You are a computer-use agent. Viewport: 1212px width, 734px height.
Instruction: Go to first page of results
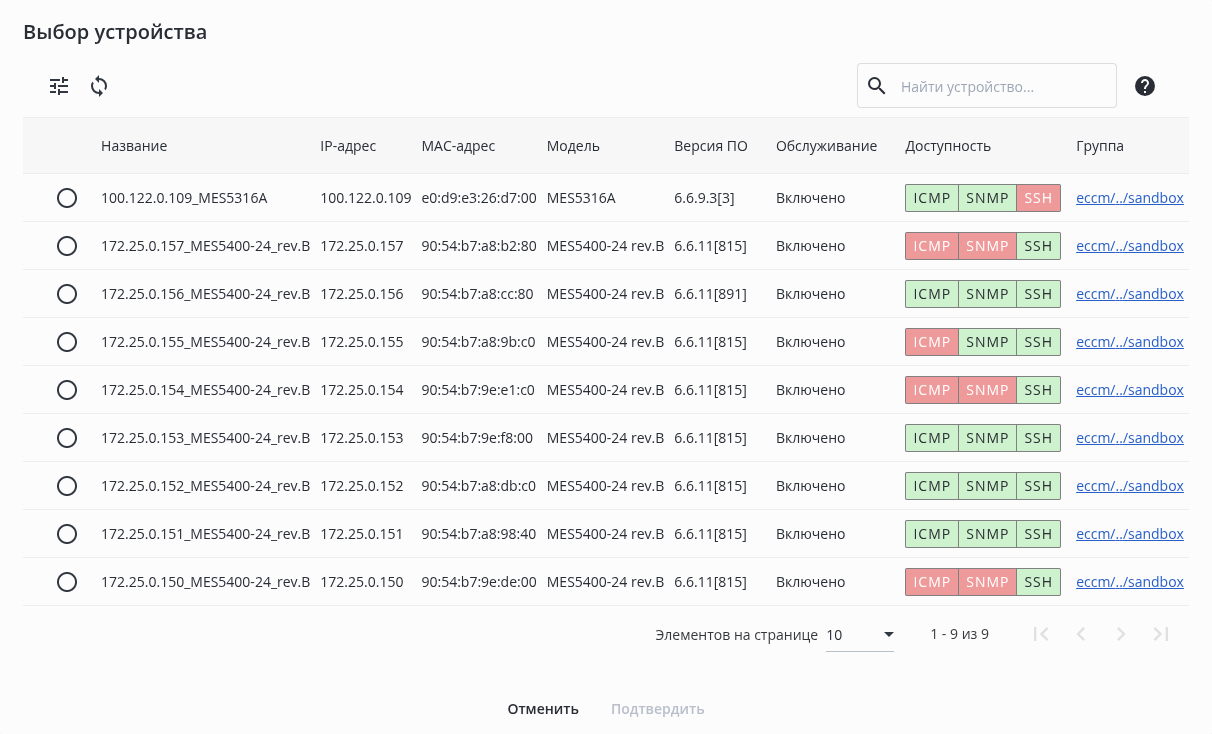[x=1041, y=634]
